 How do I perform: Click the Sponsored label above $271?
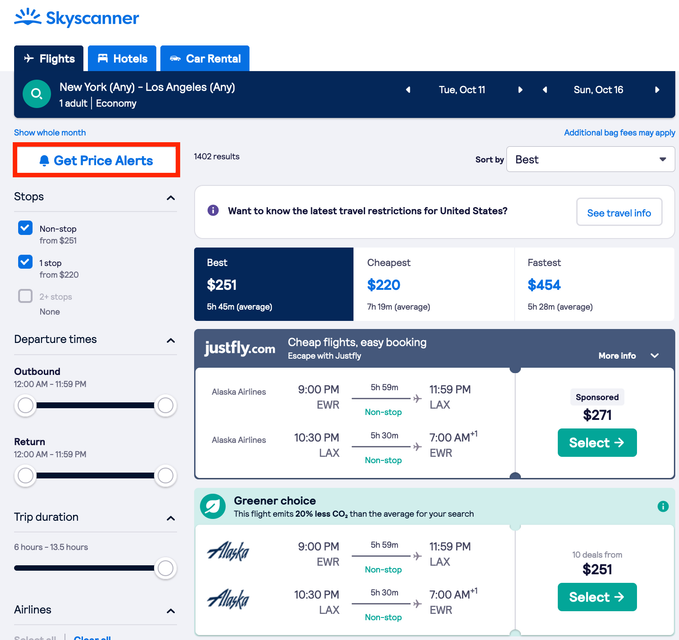(x=597, y=397)
